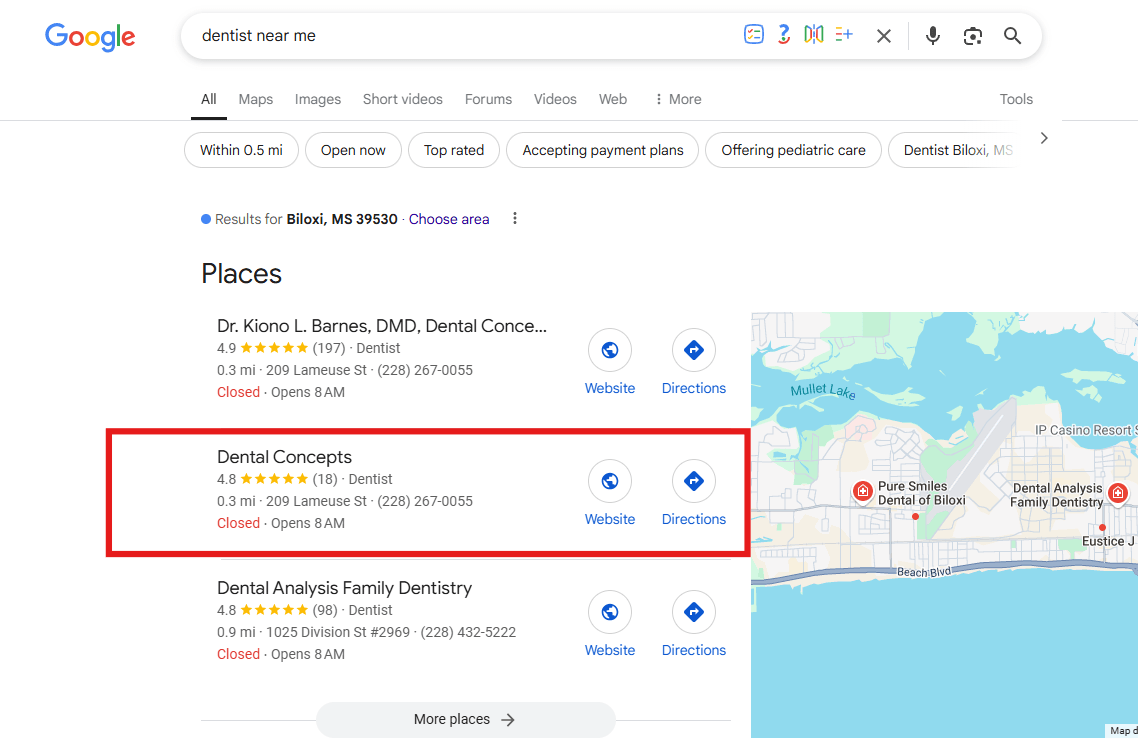The image size is (1138, 752).
Task: Open the Dental Concepts listing title
Action: point(284,457)
